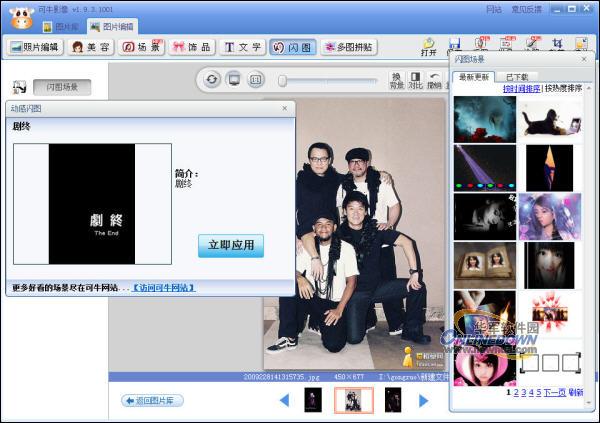The height and width of the screenshot is (423, 600).
Task: Click the 立即应用 apply button
Action: [231, 245]
